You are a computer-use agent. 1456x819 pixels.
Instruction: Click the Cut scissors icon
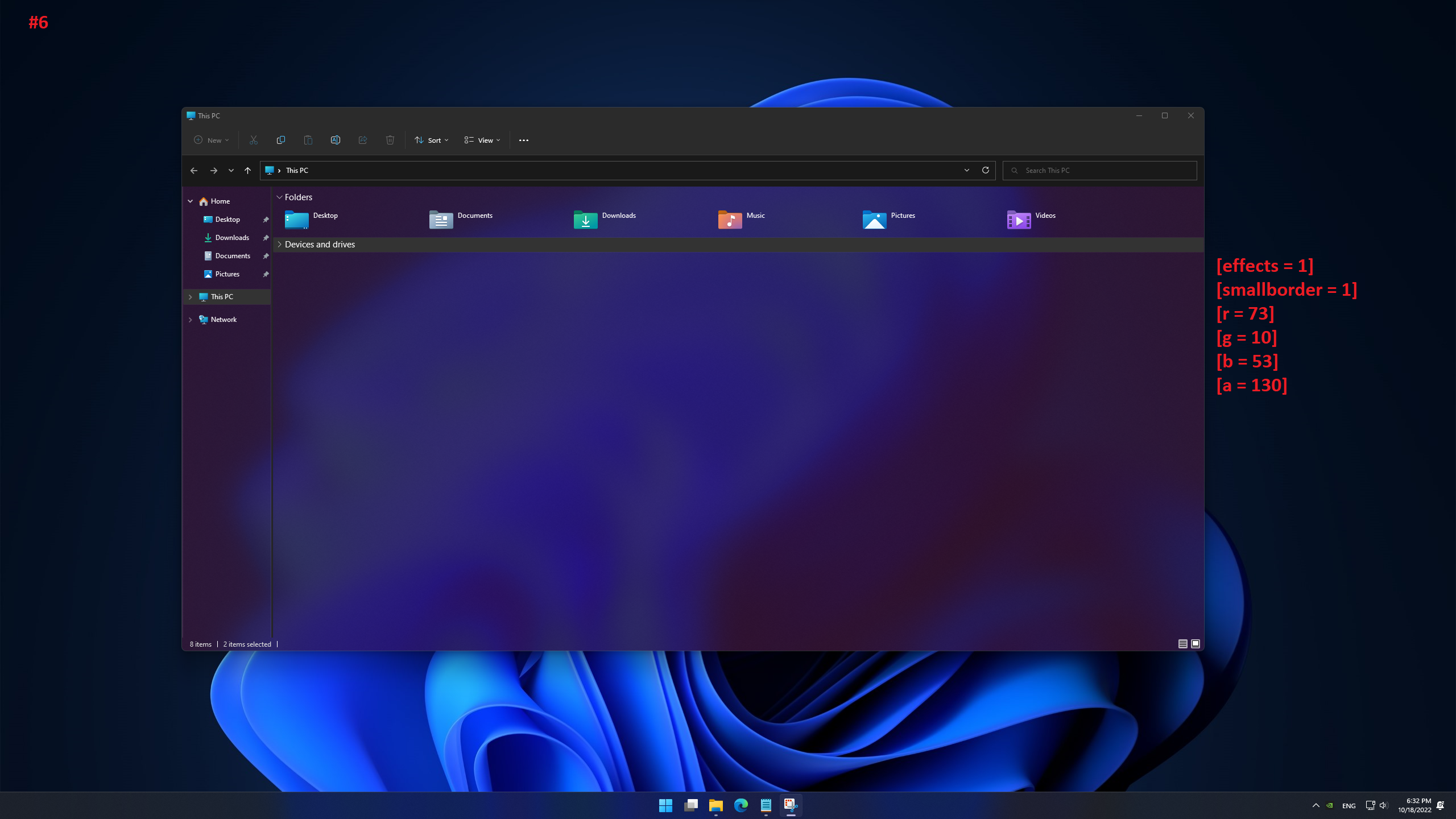254,140
